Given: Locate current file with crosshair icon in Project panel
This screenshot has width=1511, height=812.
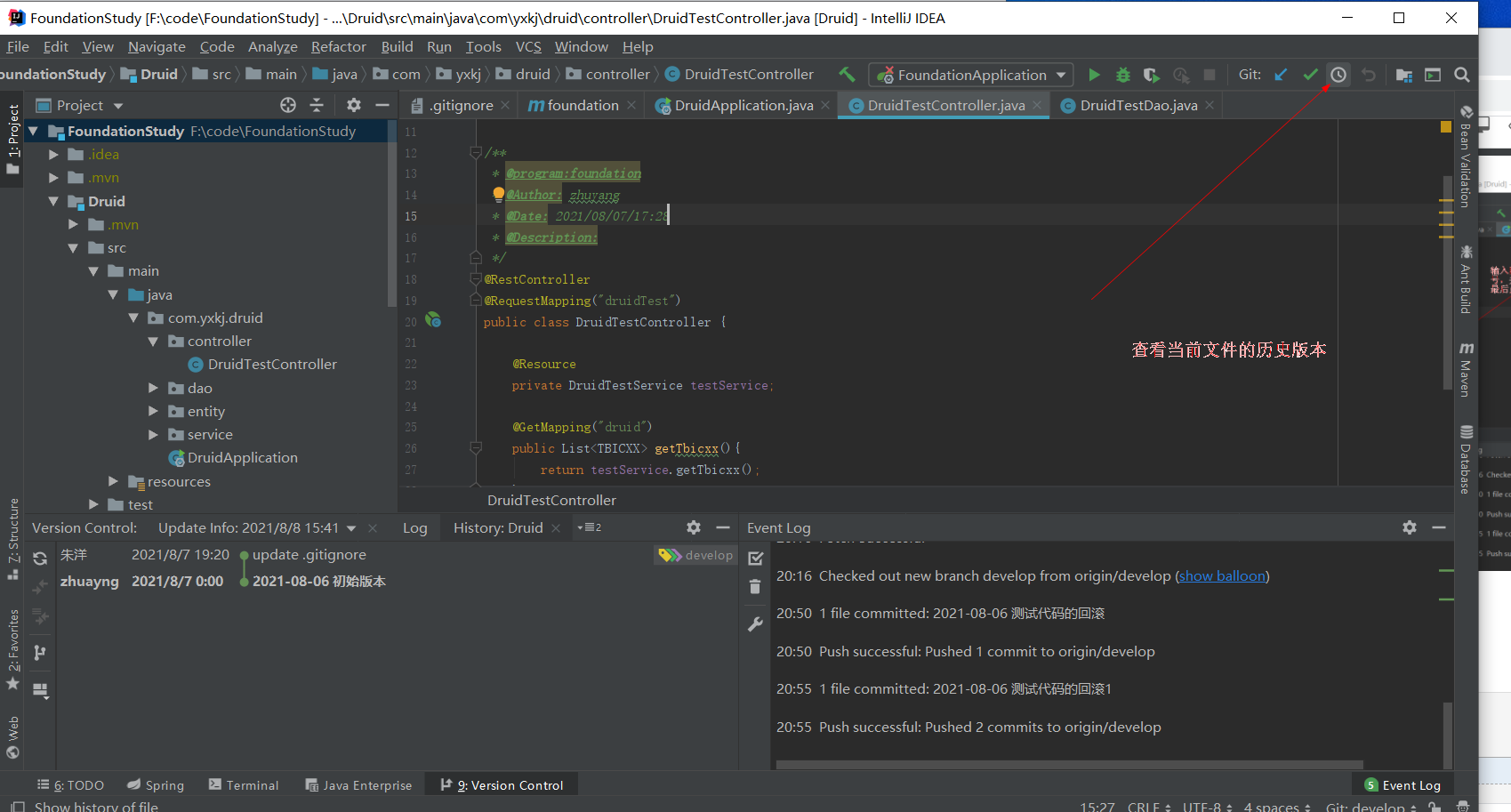Looking at the screenshot, I should [288, 105].
